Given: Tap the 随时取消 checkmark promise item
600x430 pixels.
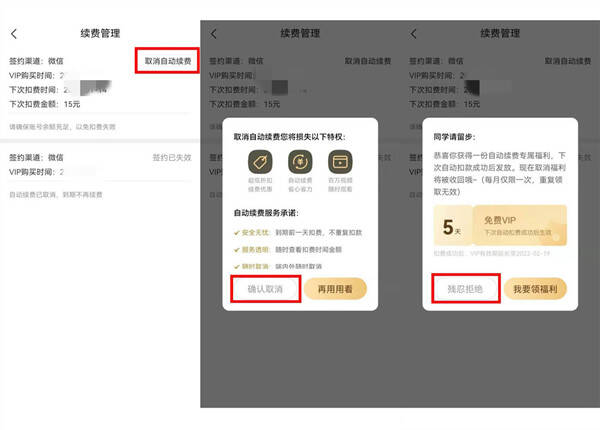Looking at the screenshot, I should 278,266.
